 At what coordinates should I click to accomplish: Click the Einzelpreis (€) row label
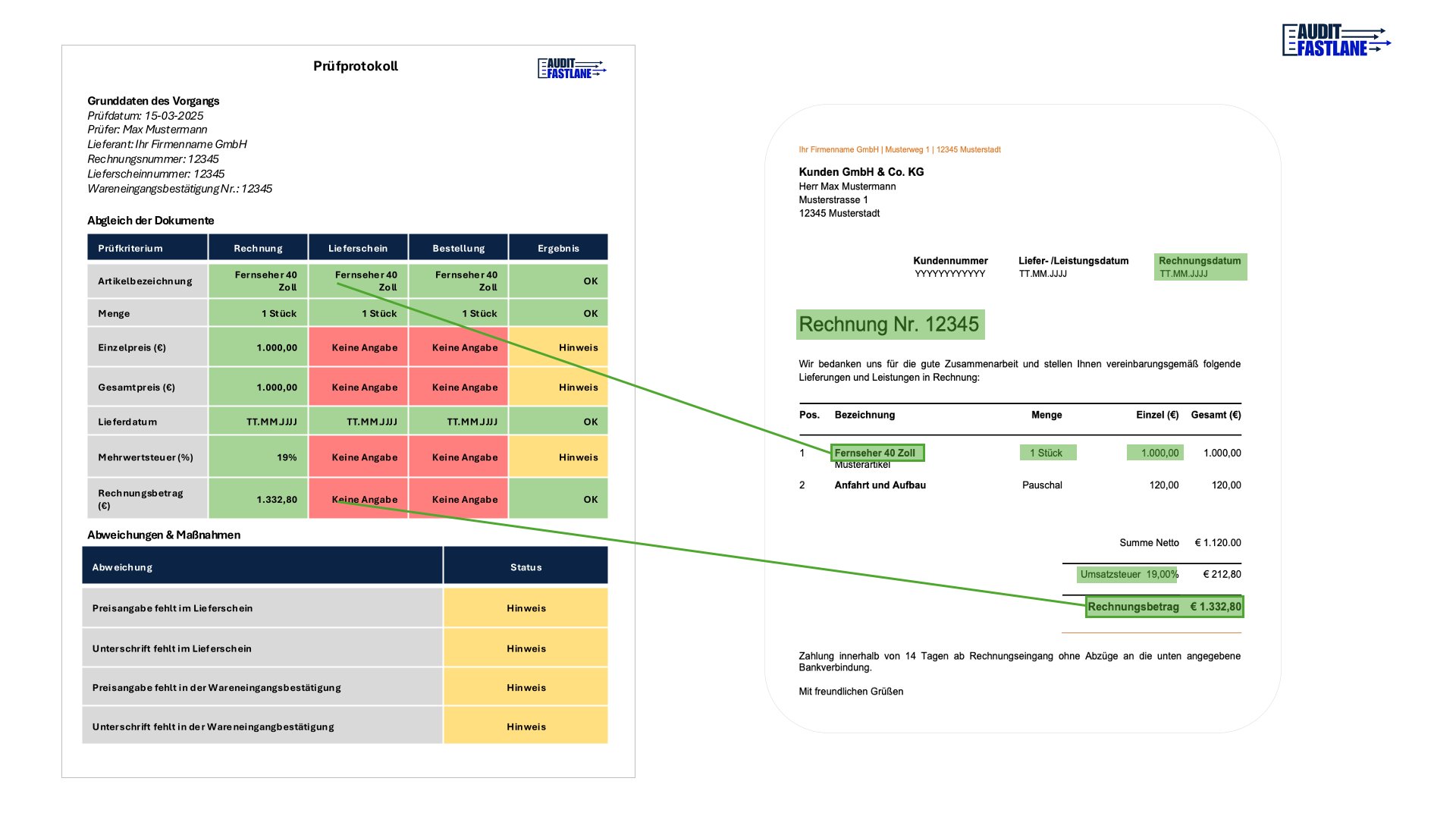[x=147, y=347]
